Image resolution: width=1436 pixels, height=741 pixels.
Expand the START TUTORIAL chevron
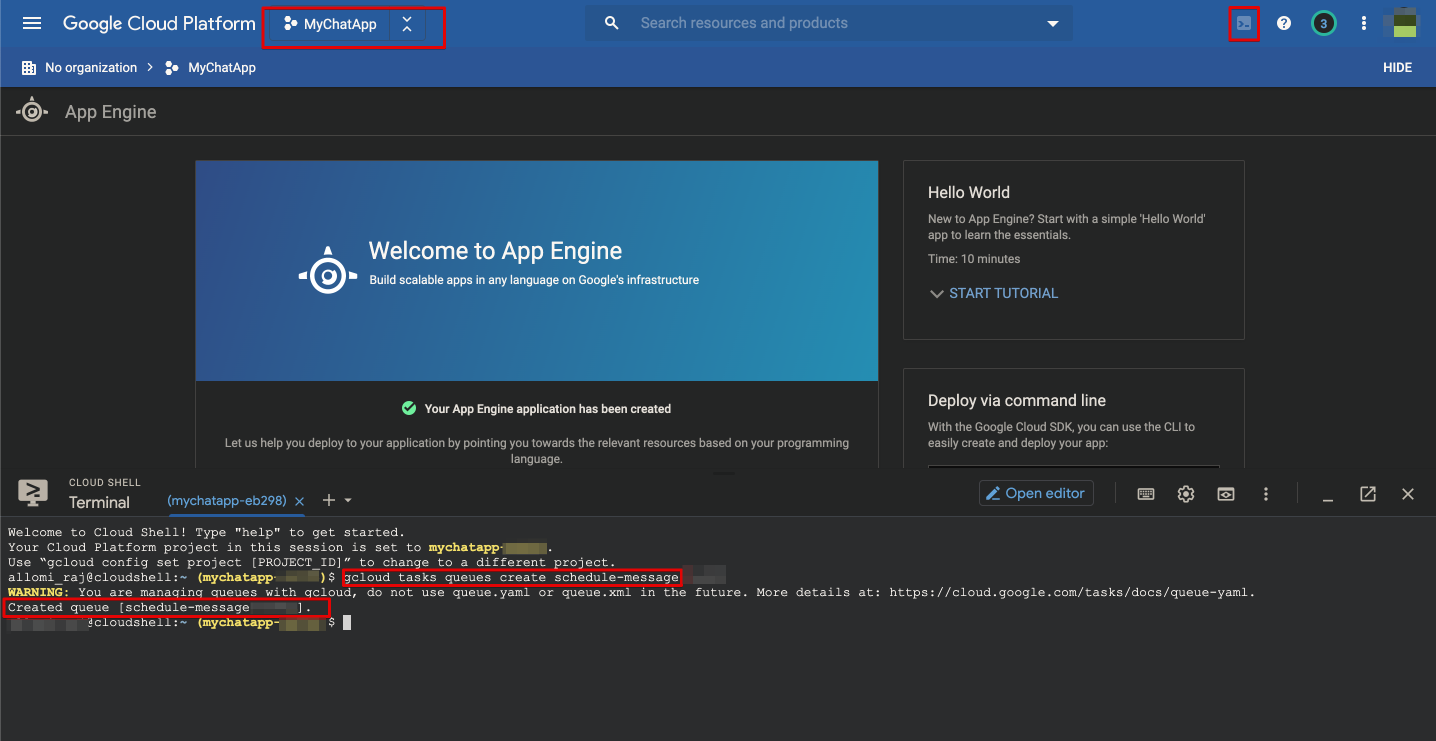tap(936, 294)
